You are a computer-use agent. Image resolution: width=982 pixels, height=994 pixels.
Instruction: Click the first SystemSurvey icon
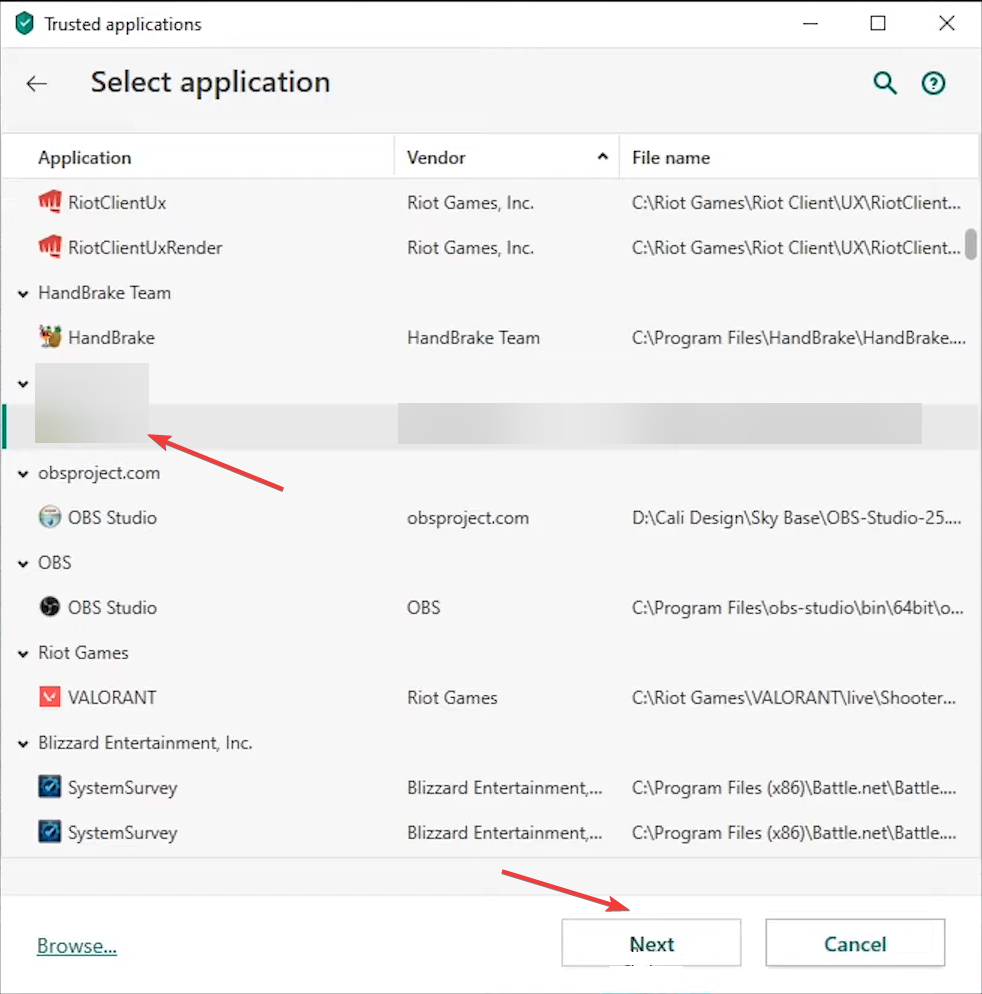click(50, 787)
